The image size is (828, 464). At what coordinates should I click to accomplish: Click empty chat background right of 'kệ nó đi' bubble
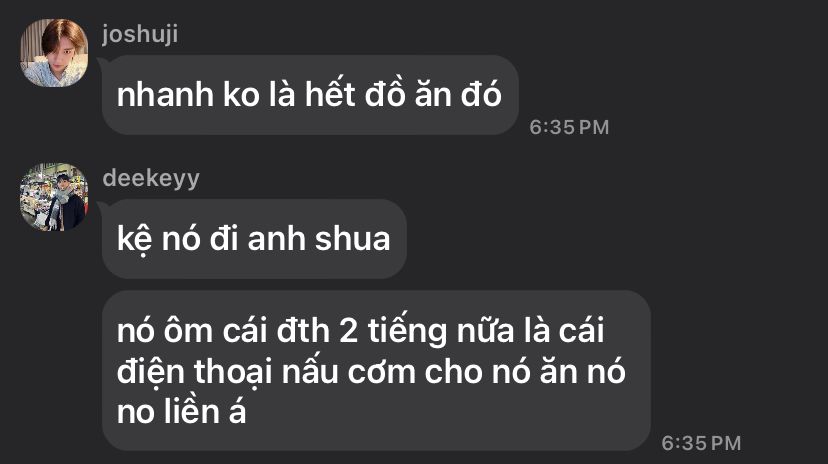pos(607,239)
